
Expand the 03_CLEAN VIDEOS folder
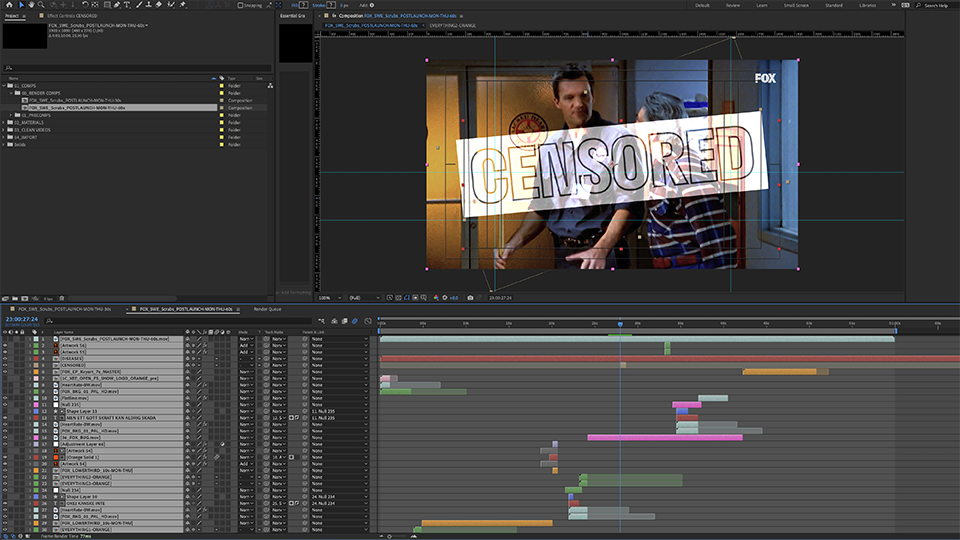[4, 130]
